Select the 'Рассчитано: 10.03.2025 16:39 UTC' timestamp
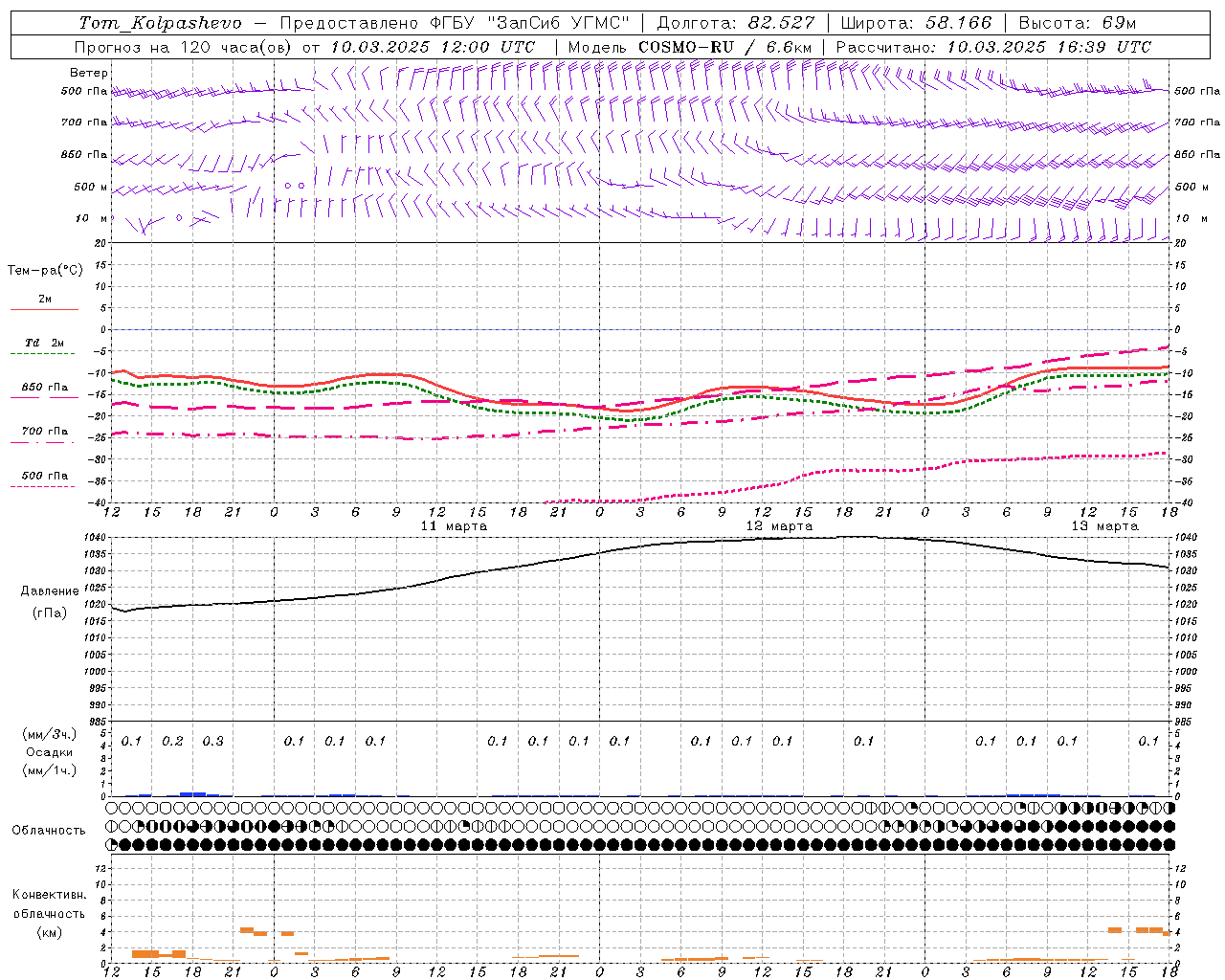1225x980 pixels. [993, 47]
